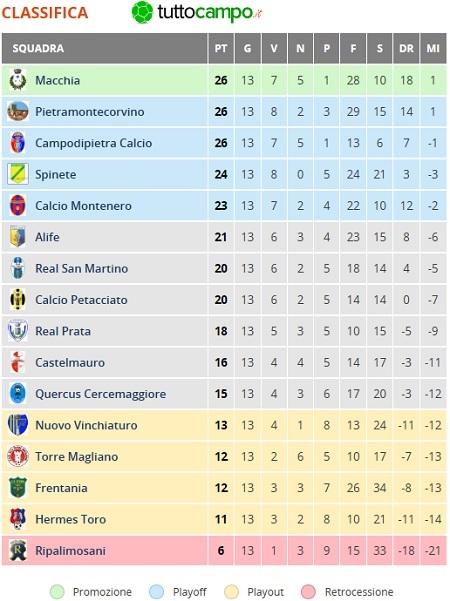Viewport: 450px width, 601px height.
Task: Click the Calcio Petacciato striped crest
Action: click(x=18, y=299)
